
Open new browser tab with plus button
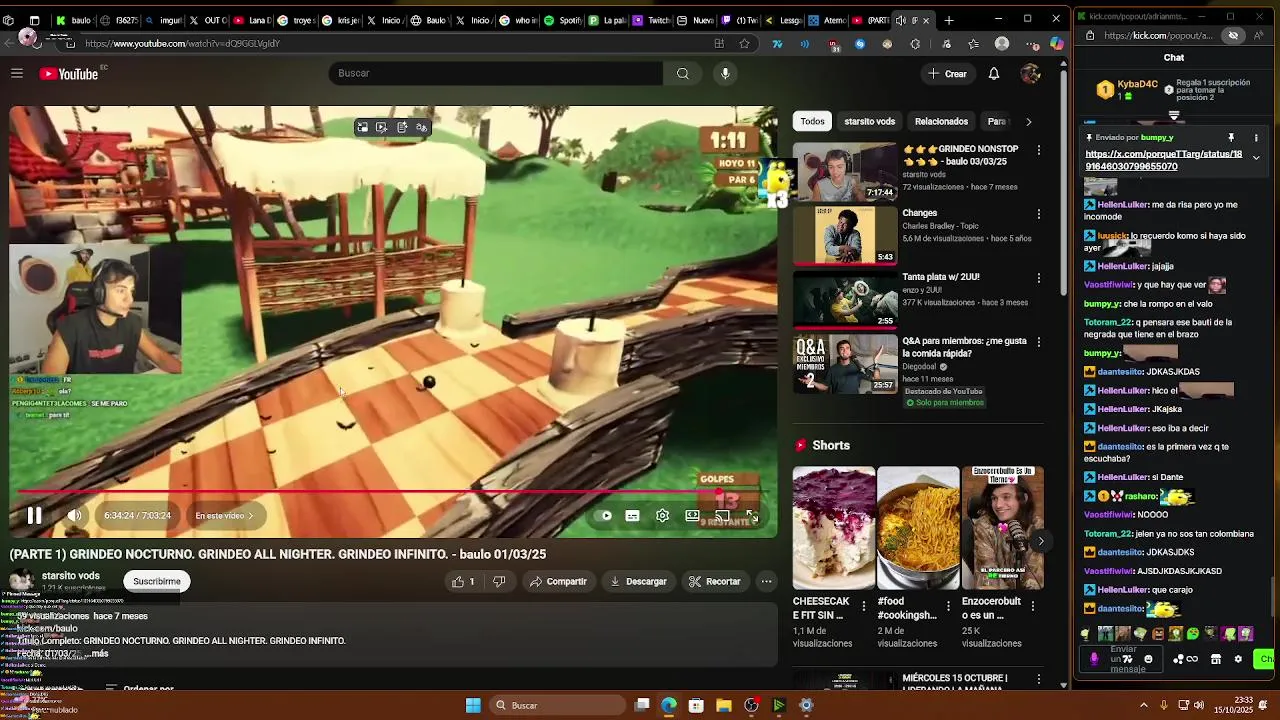tap(949, 20)
